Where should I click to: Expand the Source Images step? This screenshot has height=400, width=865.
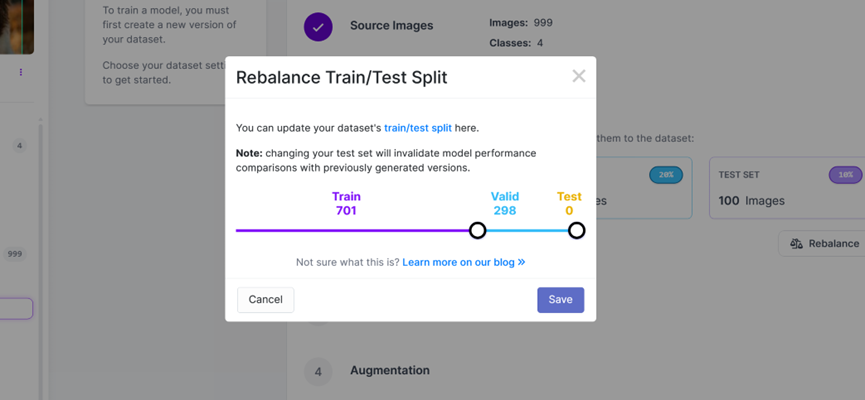coord(391,25)
